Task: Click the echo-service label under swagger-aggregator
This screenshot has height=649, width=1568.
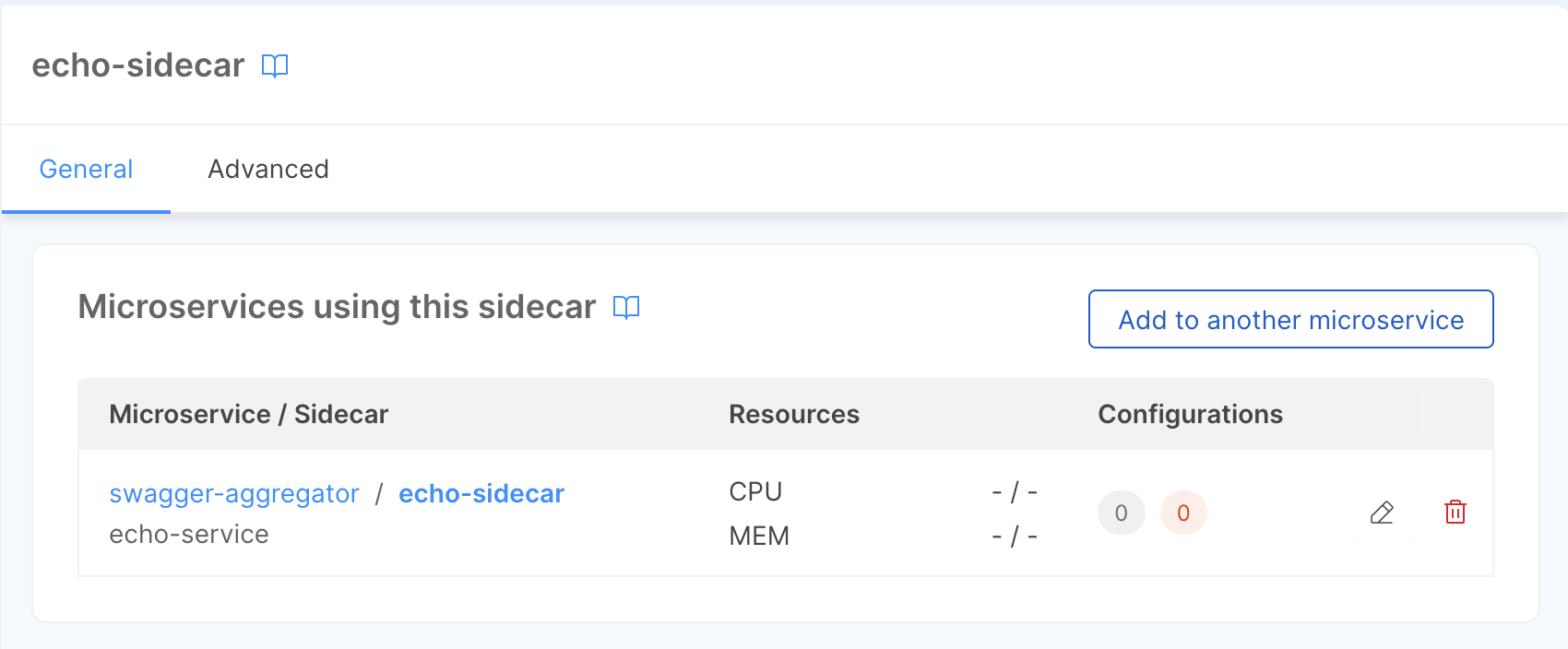Action: point(188,534)
